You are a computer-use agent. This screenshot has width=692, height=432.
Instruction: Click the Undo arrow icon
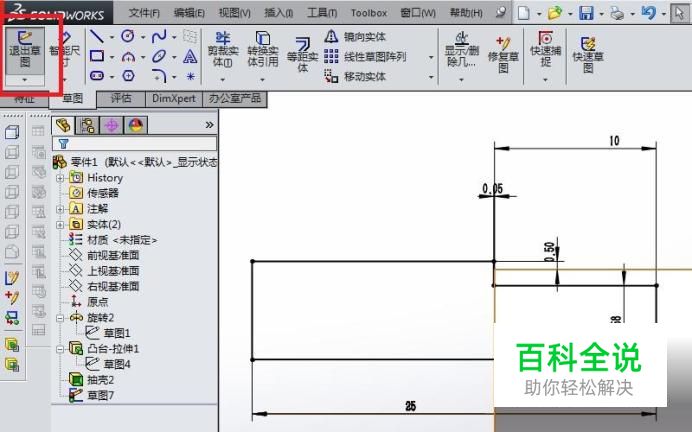pos(648,12)
